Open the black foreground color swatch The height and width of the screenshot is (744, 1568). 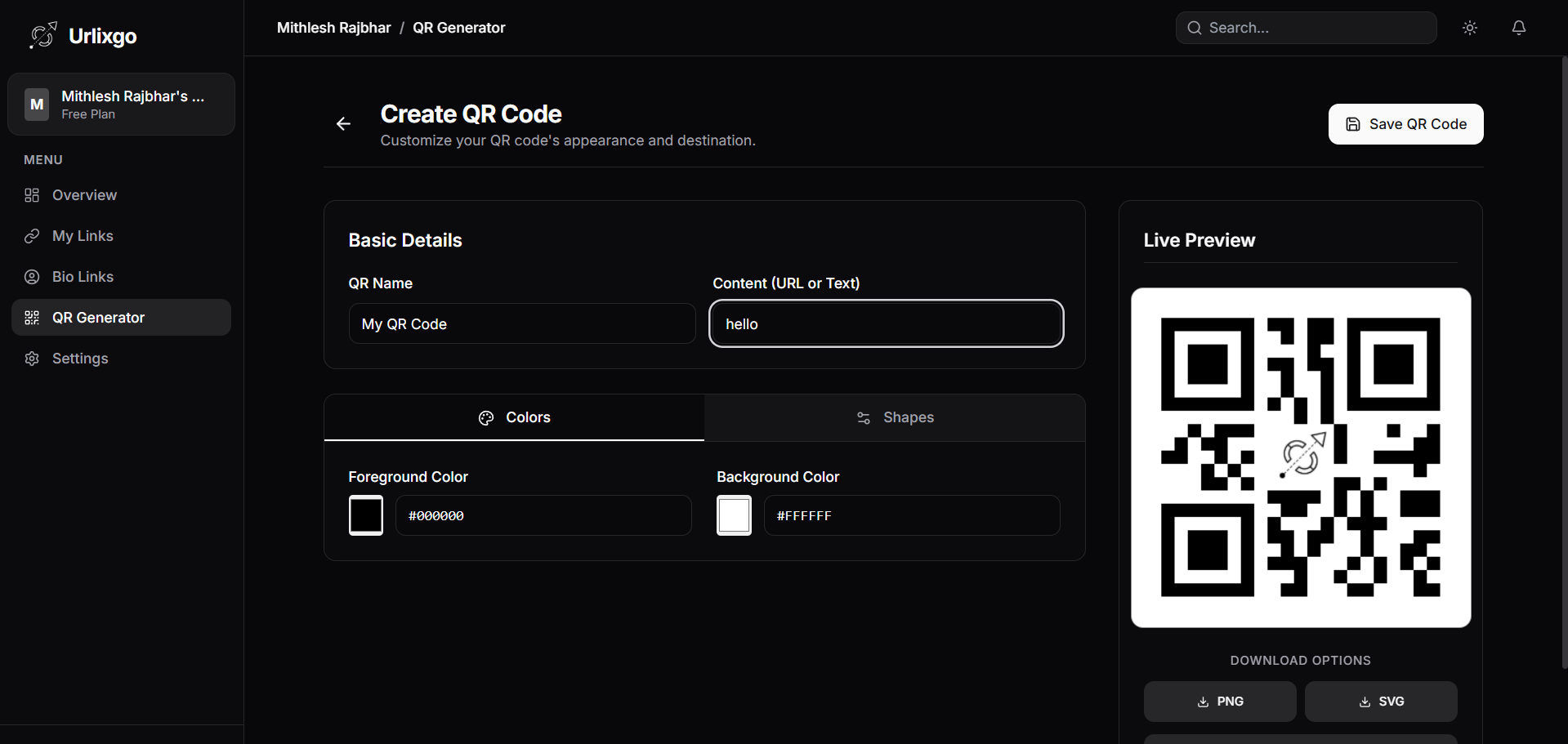[366, 515]
